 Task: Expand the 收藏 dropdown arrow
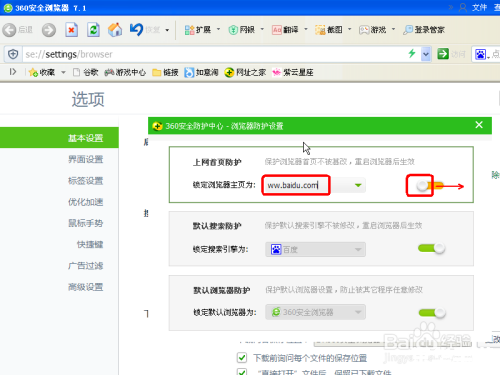click(x=63, y=72)
